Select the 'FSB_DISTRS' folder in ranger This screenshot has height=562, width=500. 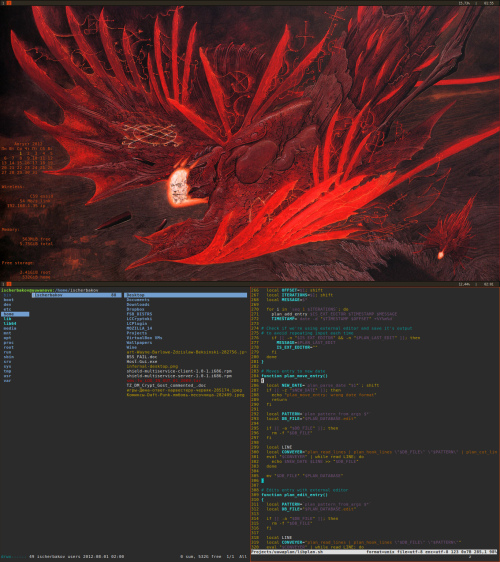[139, 314]
